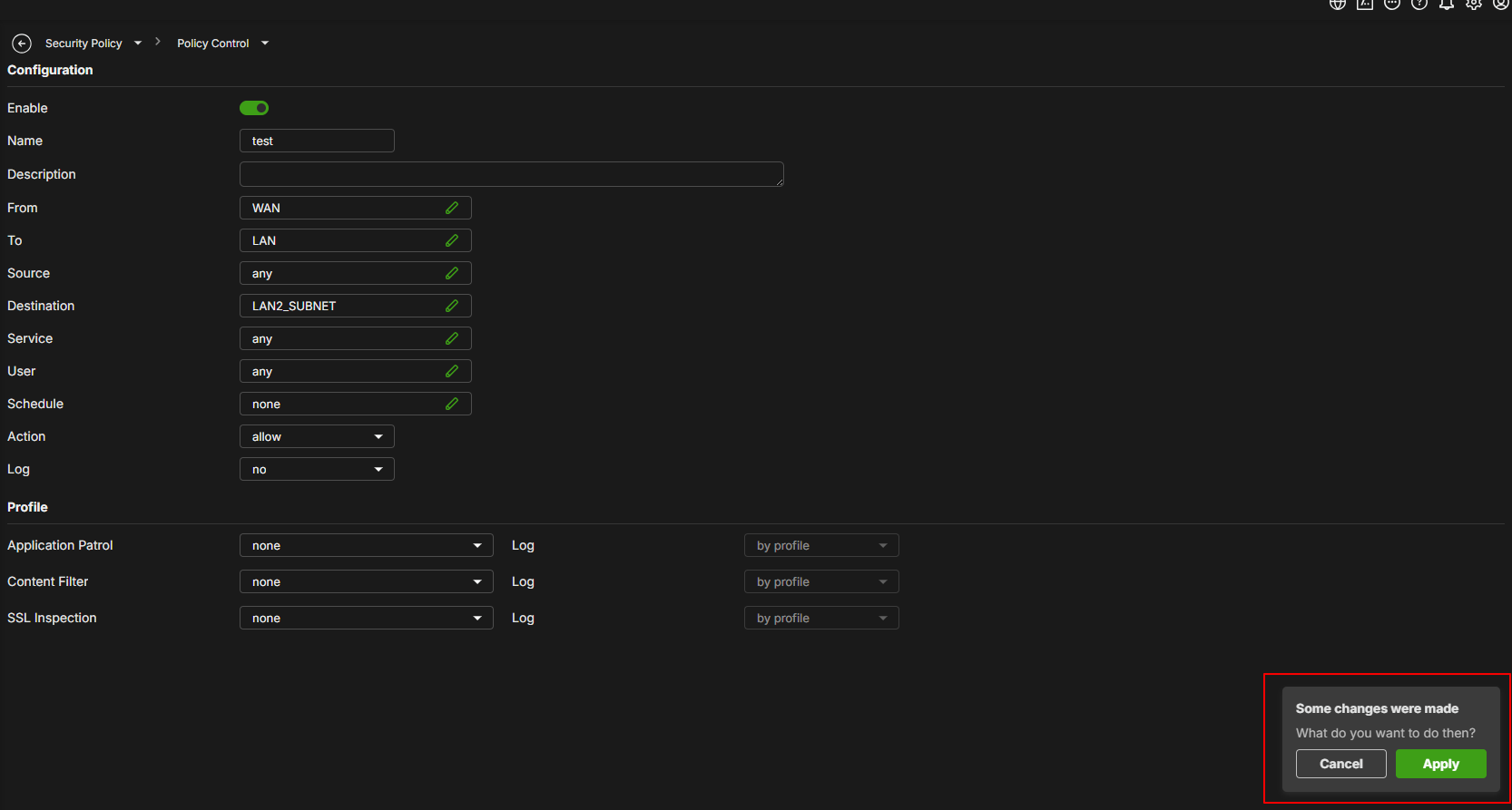Edit the From zone with its pencil icon

point(452,208)
